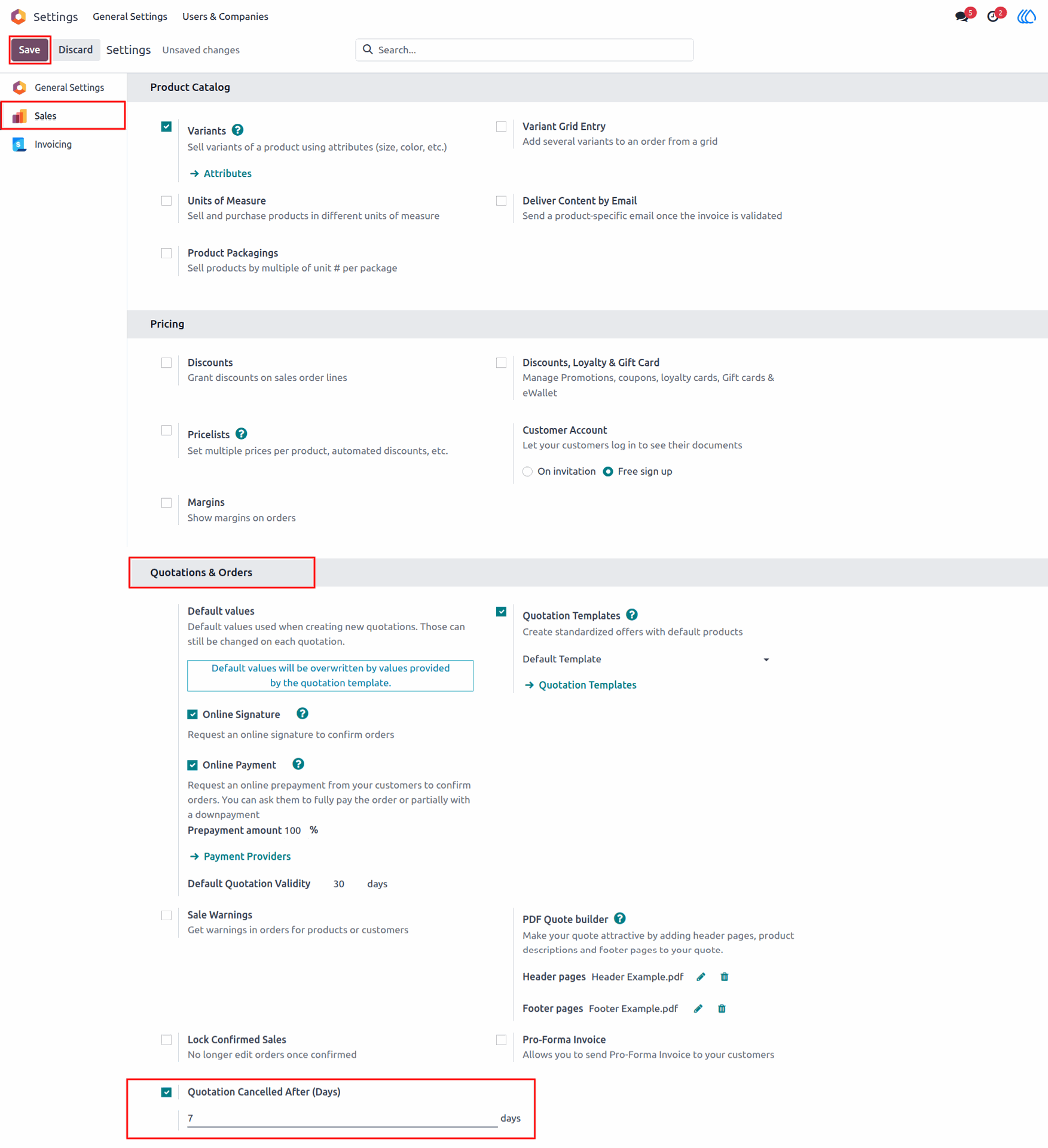This screenshot has height=1148, width=1048.
Task: Follow the Quotation Templates arrow link
Action: 580,685
